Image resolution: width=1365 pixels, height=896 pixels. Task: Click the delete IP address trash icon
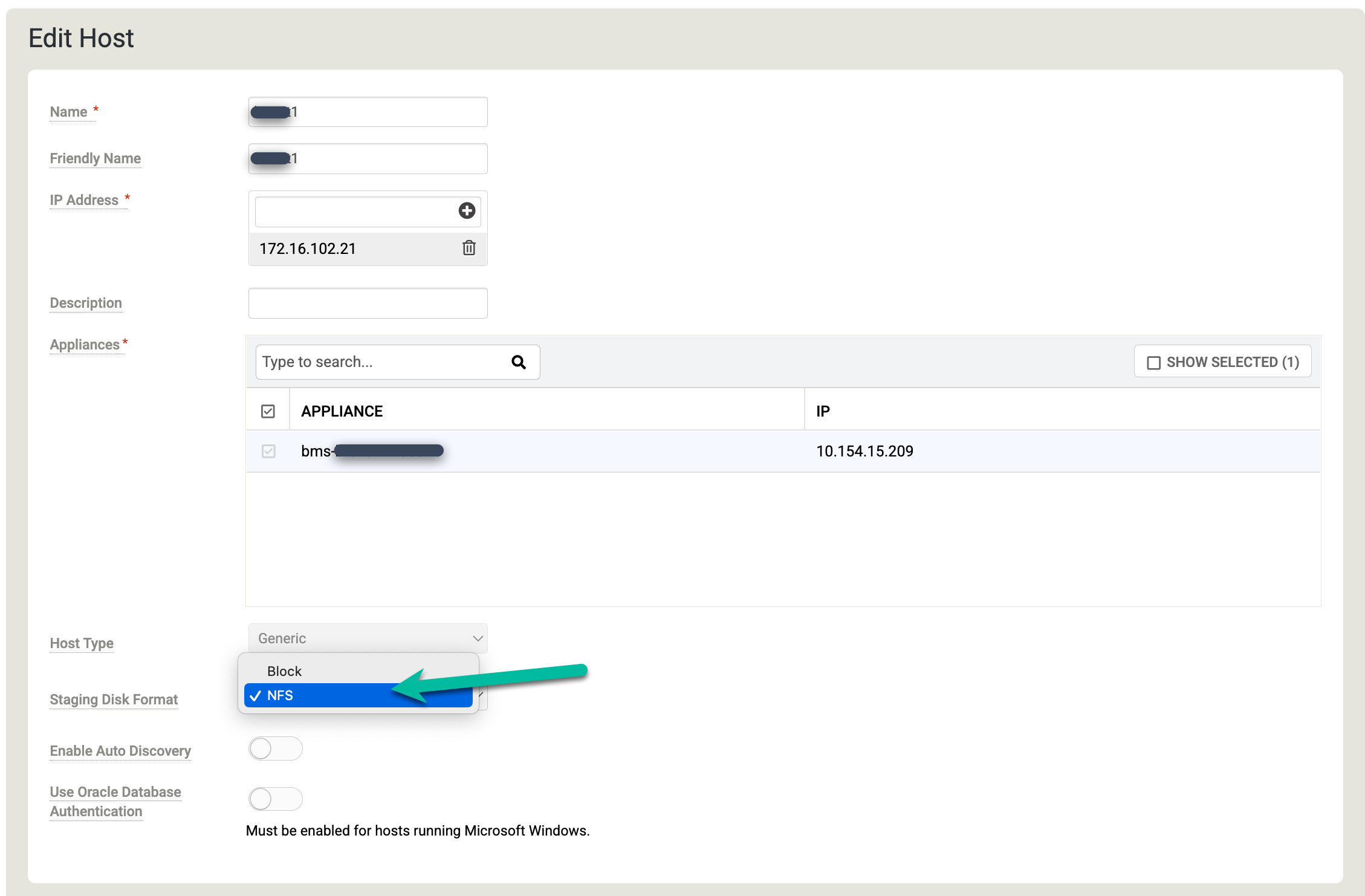(x=468, y=248)
